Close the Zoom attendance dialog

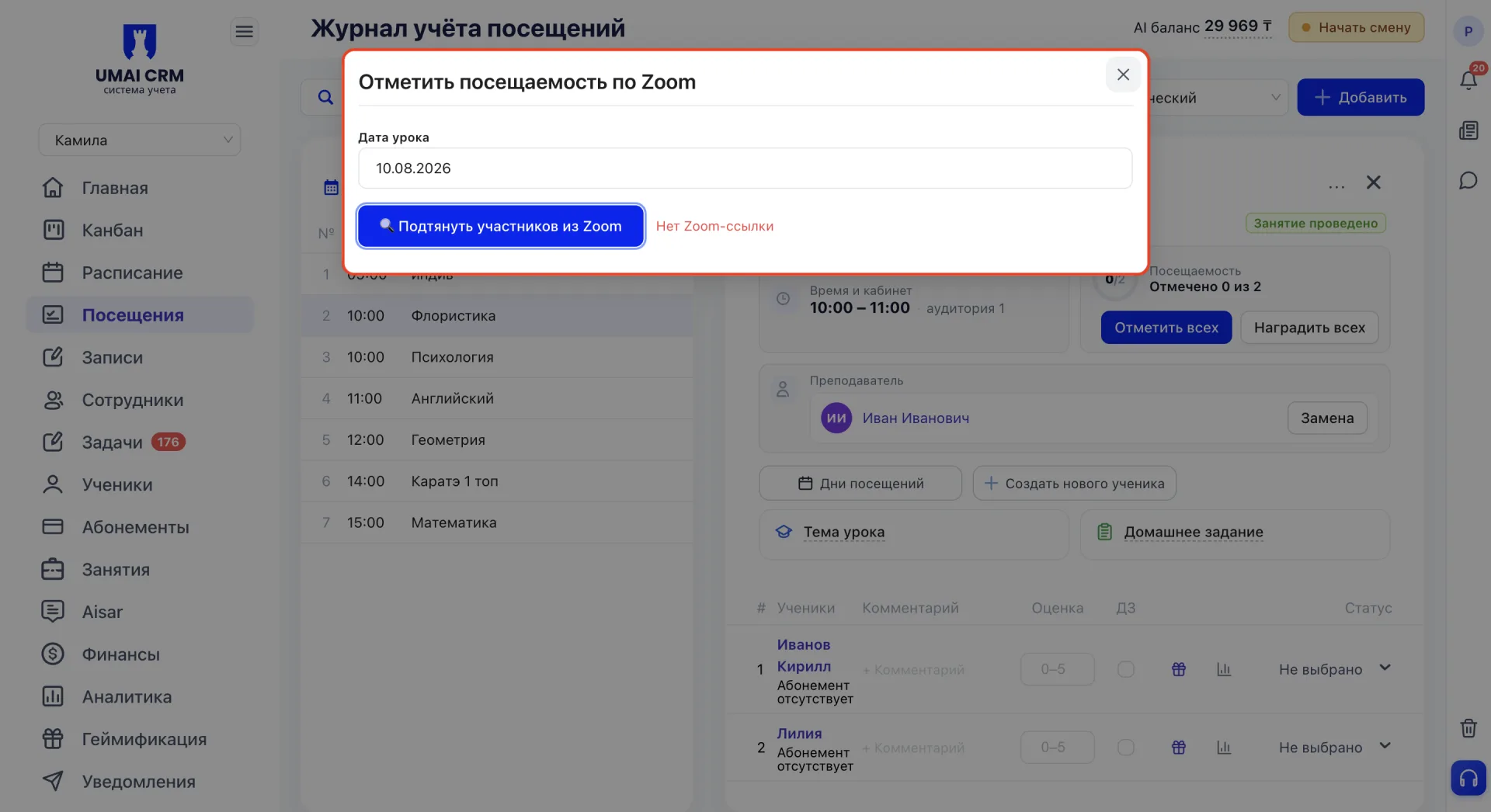[x=1123, y=75]
